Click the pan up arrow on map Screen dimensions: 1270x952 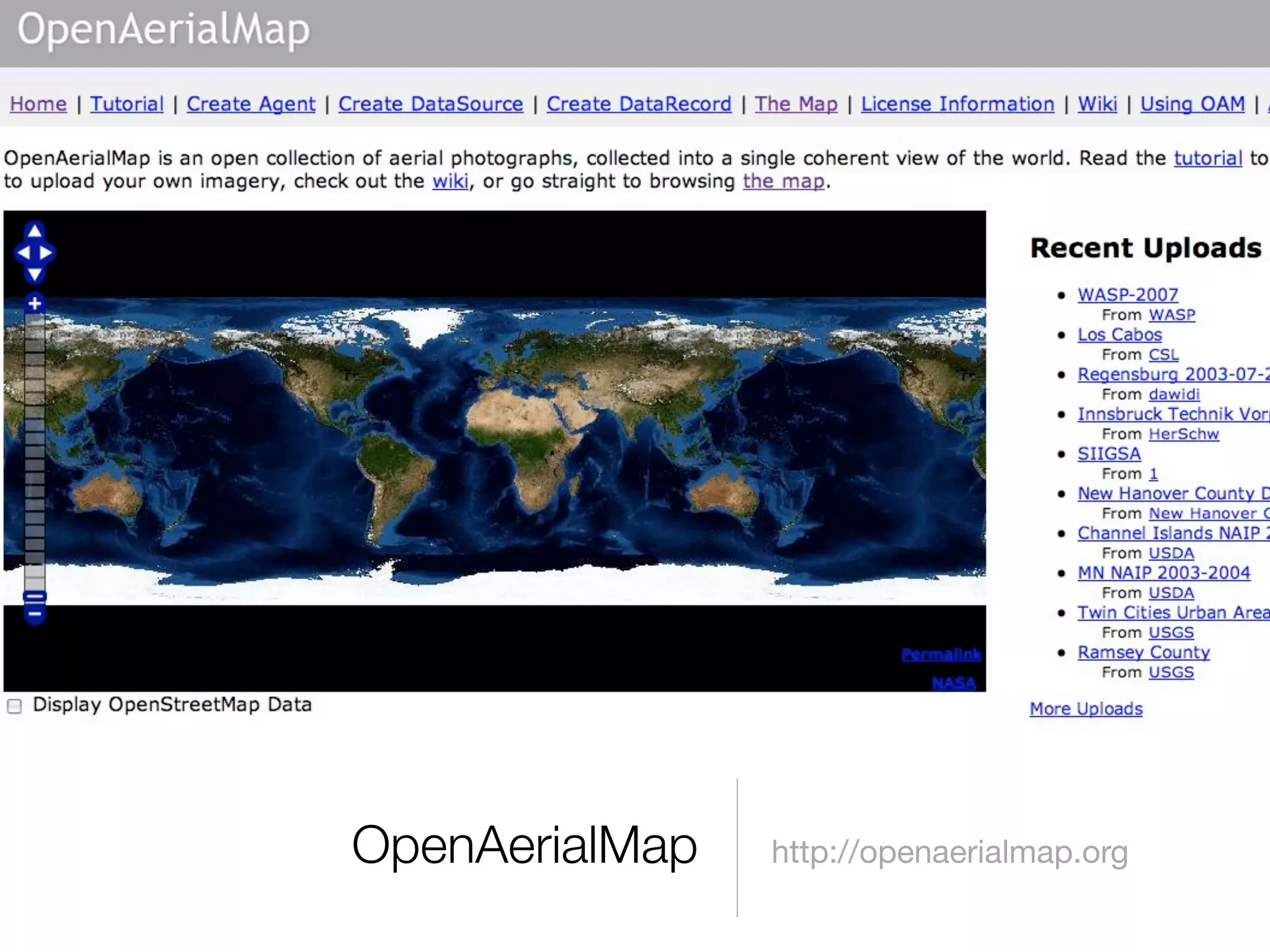pyautogui.click(x=35, y=231)
